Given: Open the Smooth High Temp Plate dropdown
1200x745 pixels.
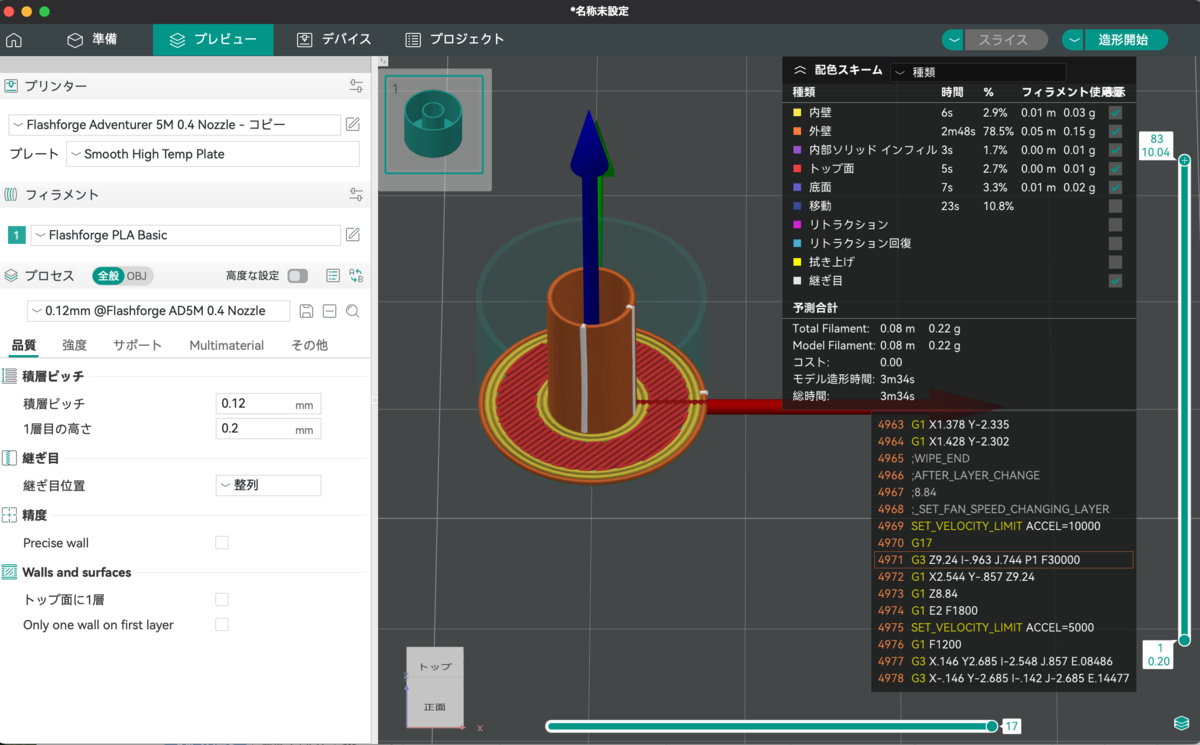Looking at the screenshot, I should pos(213,154).
